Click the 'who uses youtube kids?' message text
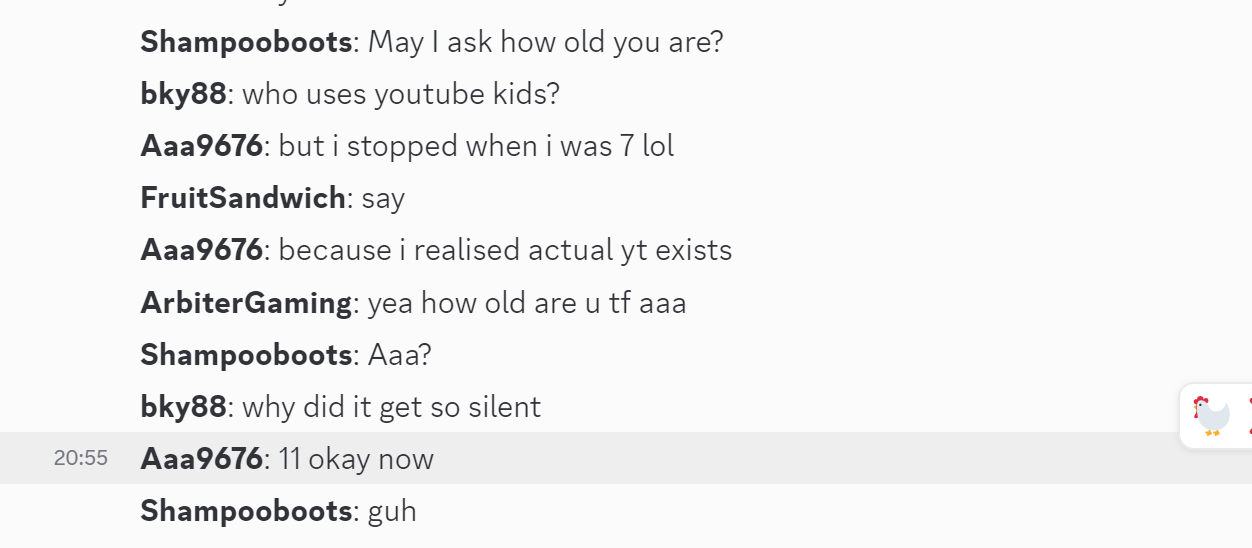Viewport: 1252px width, 548px height. pyautogui.click(x=401, y=94)
